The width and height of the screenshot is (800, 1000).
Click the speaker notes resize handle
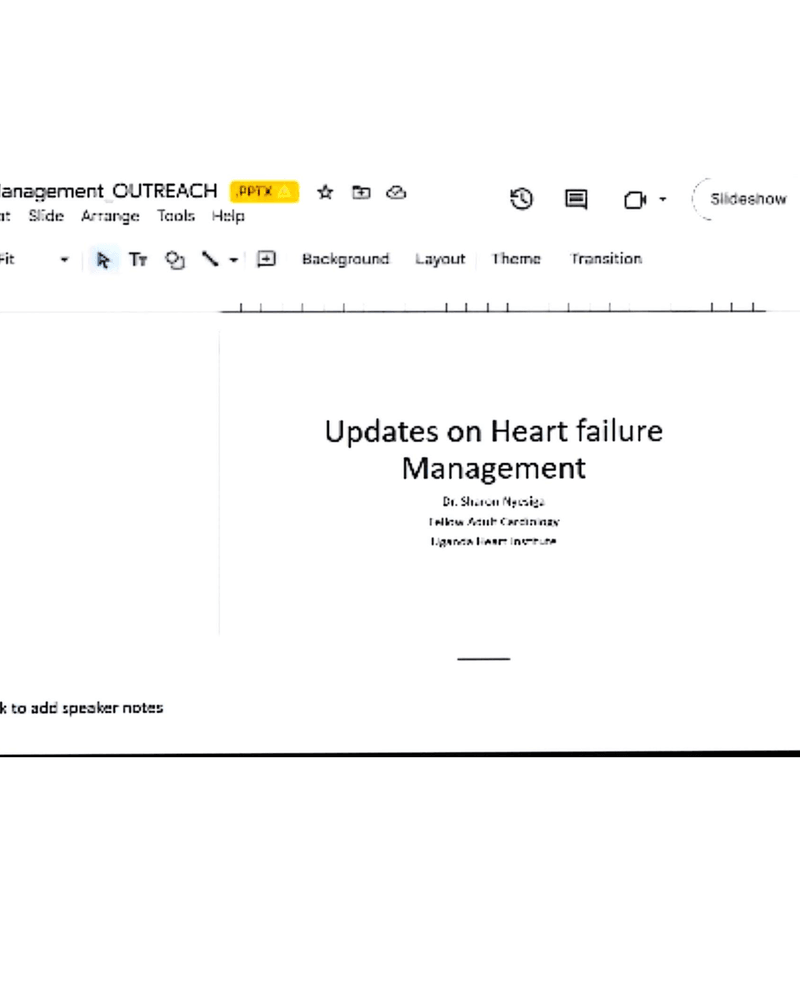tap(484, 658)
